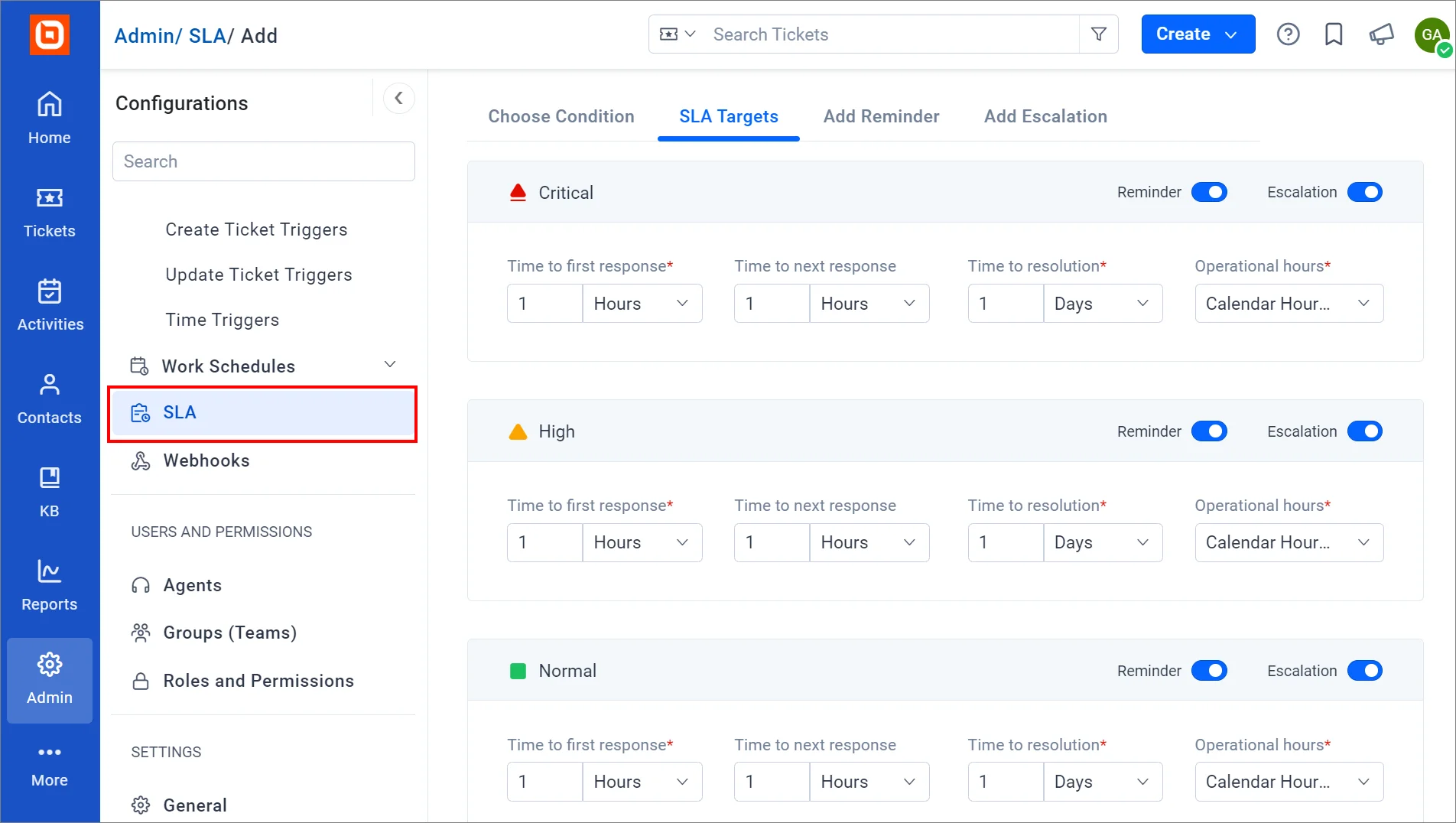Switch to the Add Reminder tab
The image size is (1456, 823).
881,116
